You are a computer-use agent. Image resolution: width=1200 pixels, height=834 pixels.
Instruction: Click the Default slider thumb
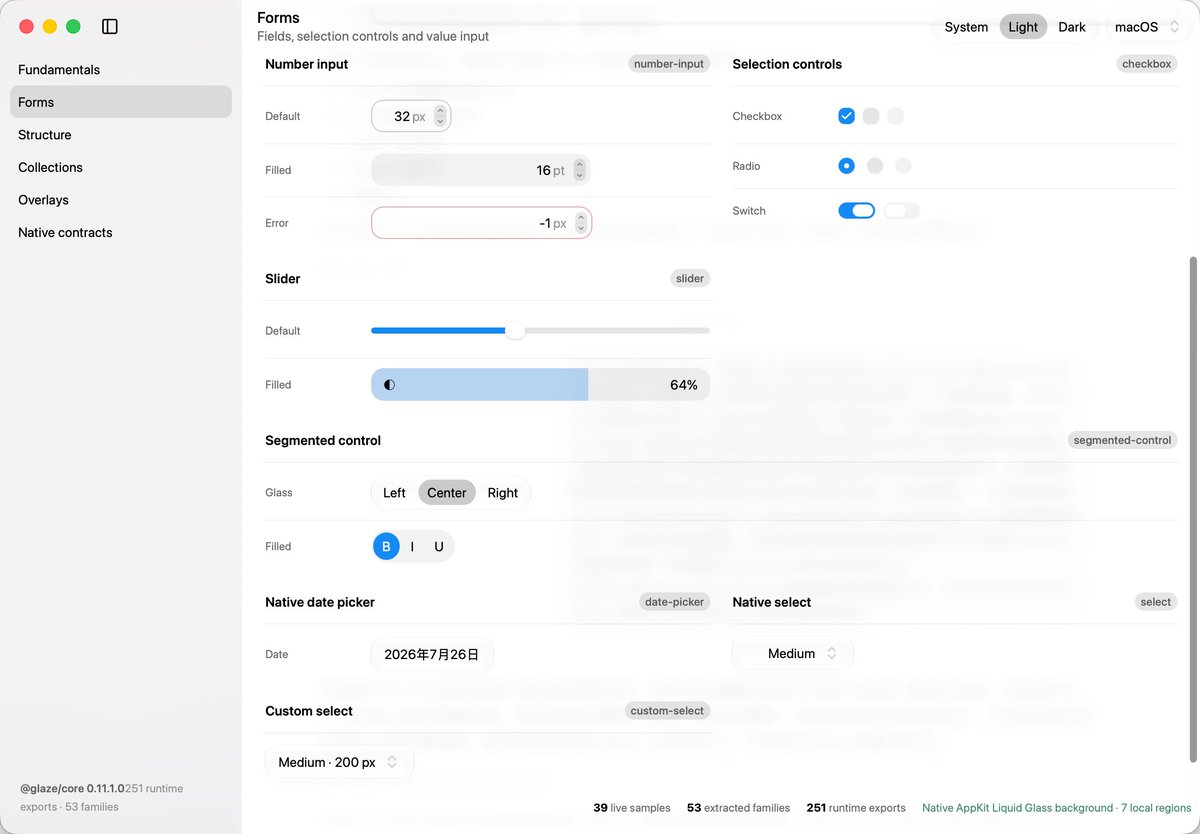pos(515,331)
